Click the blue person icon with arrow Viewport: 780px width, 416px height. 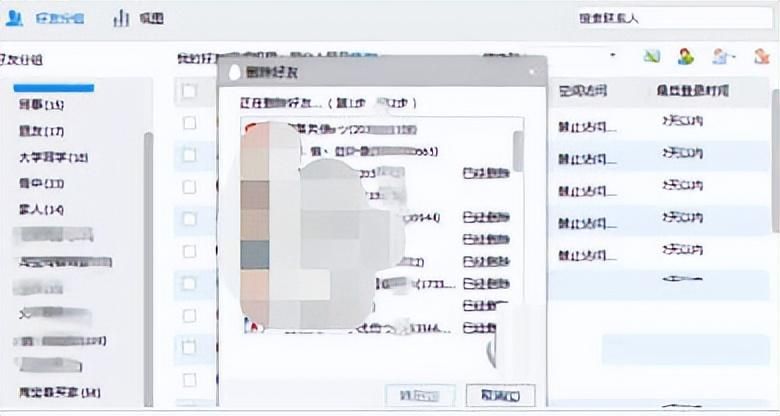pos(722,56)
